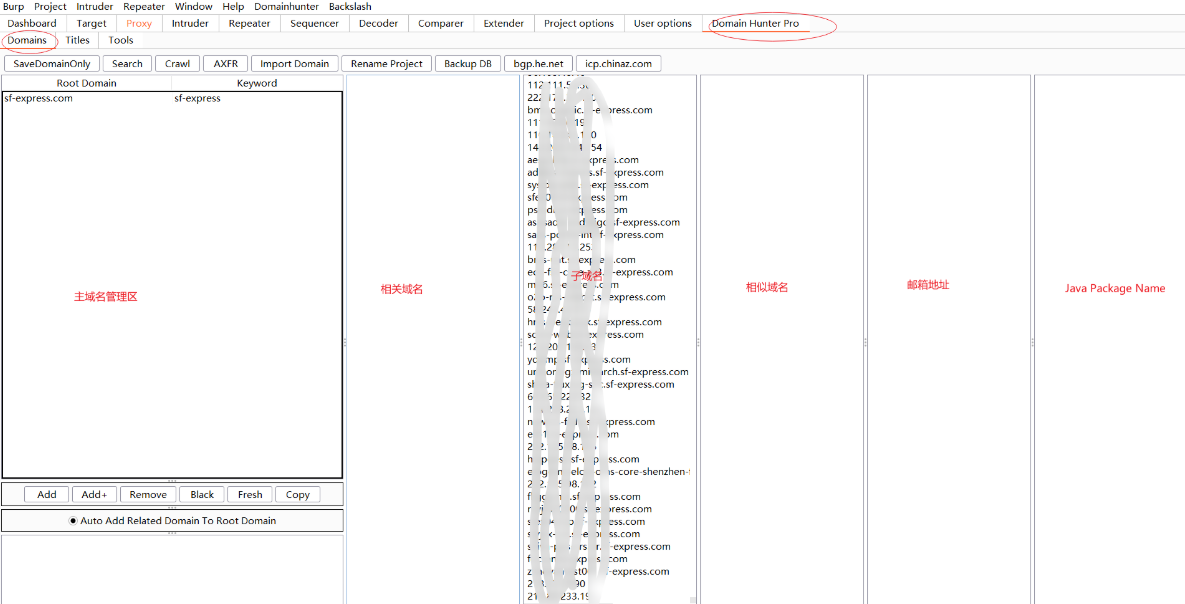The width and height of the screenshot is (1185, 604).
Task: Click the SaveDomainOnly button
Action: click(x=51, y=63)
